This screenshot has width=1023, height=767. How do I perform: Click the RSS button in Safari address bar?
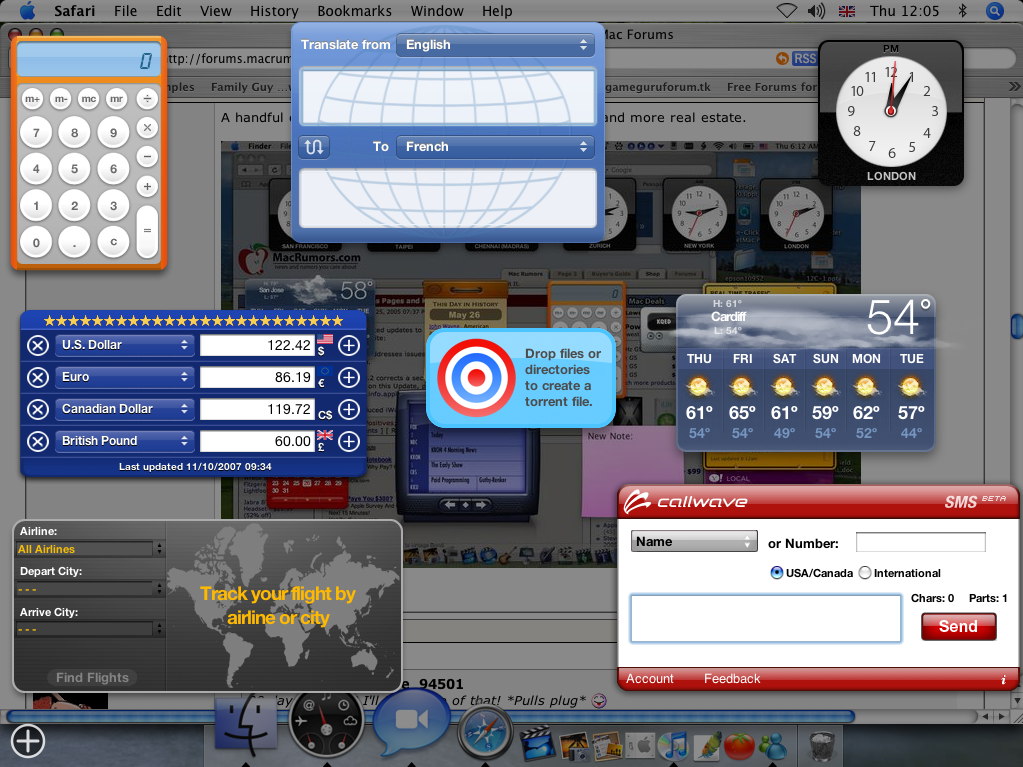coord(804,59)
